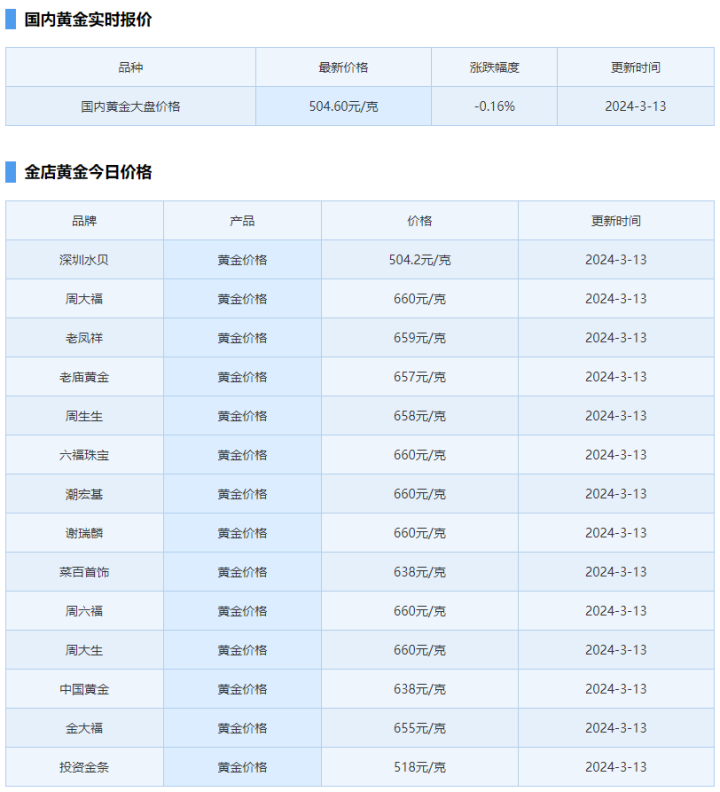Click the 金店黄金今日价格 heading
The width and height of the screenshot is (720, 792).
coord(88,172)
